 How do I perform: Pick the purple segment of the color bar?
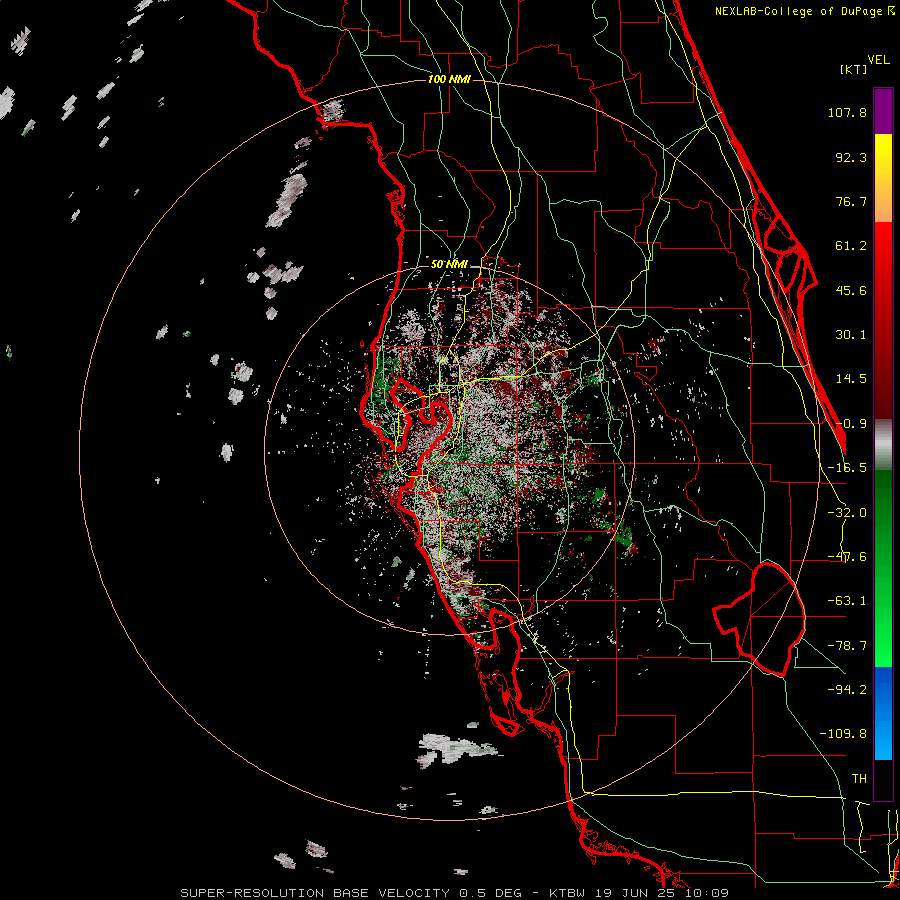pos(883,111)
